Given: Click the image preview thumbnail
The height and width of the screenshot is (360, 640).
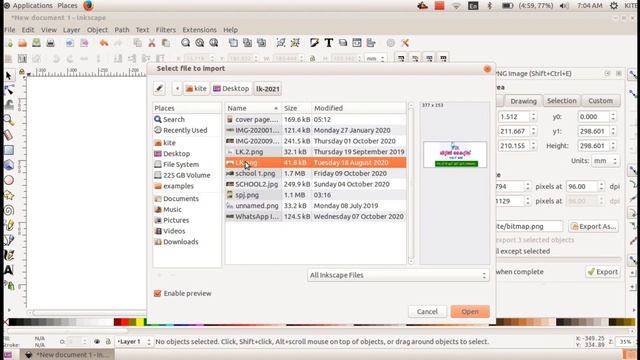Looking at the screenshot, I should (455, 155).
